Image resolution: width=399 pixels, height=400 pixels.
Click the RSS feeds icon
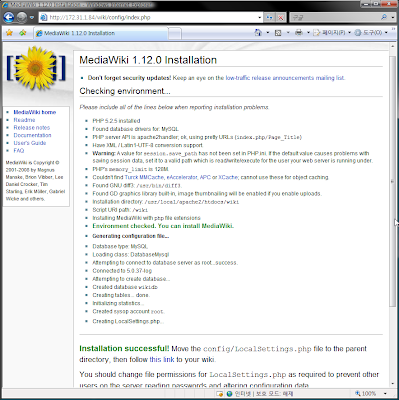click(x=278, y=33)
